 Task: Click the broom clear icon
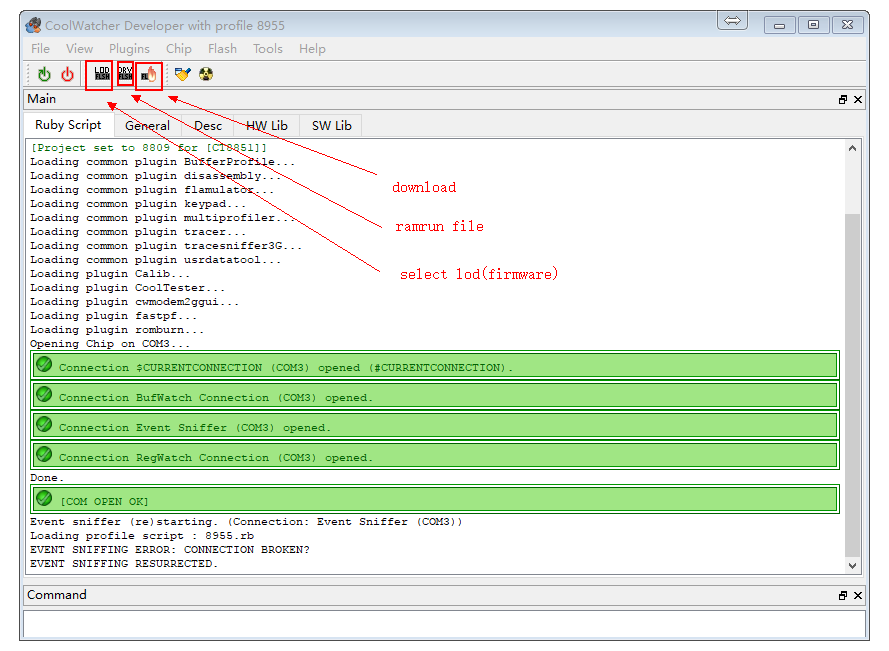click(x=183, y=74)
